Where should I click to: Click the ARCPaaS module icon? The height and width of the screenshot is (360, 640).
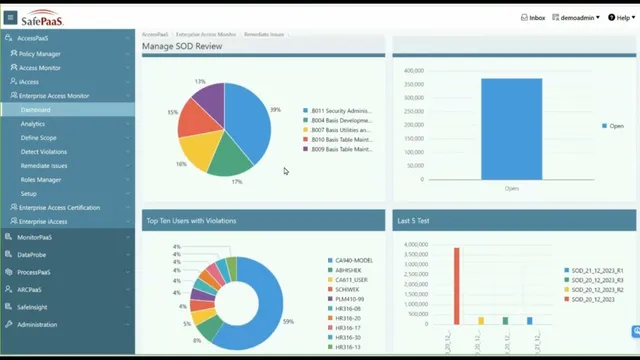pos(8,289)
